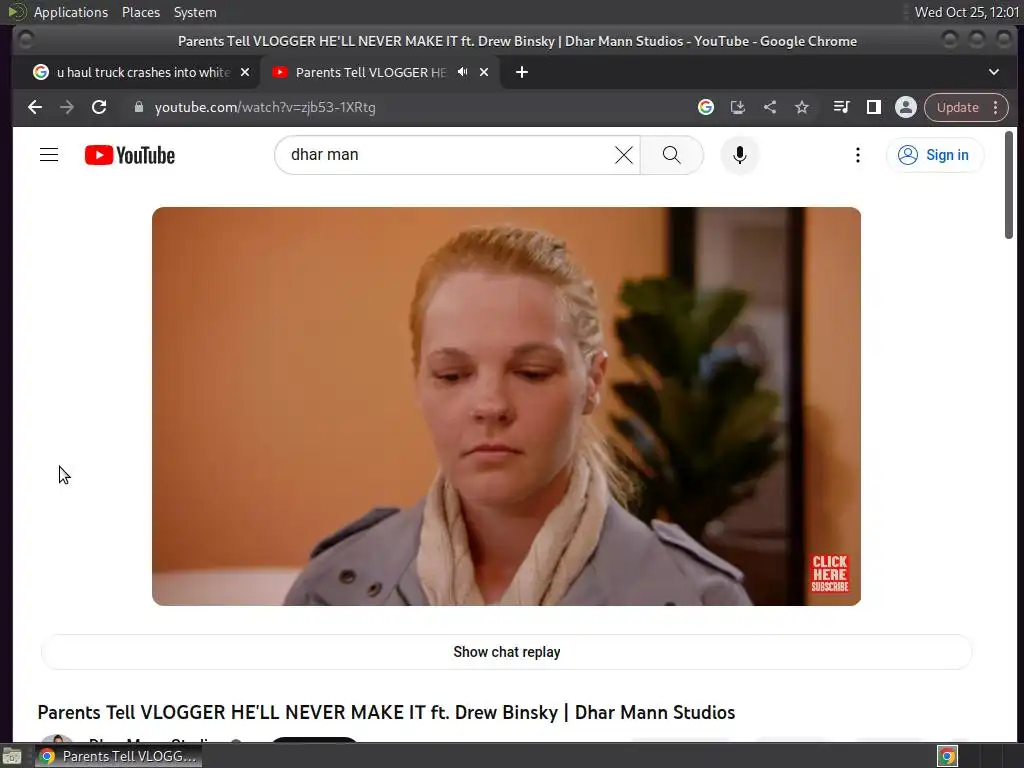Toggle the Chrome side panel
1024x768 pixels.
[873, 107]
